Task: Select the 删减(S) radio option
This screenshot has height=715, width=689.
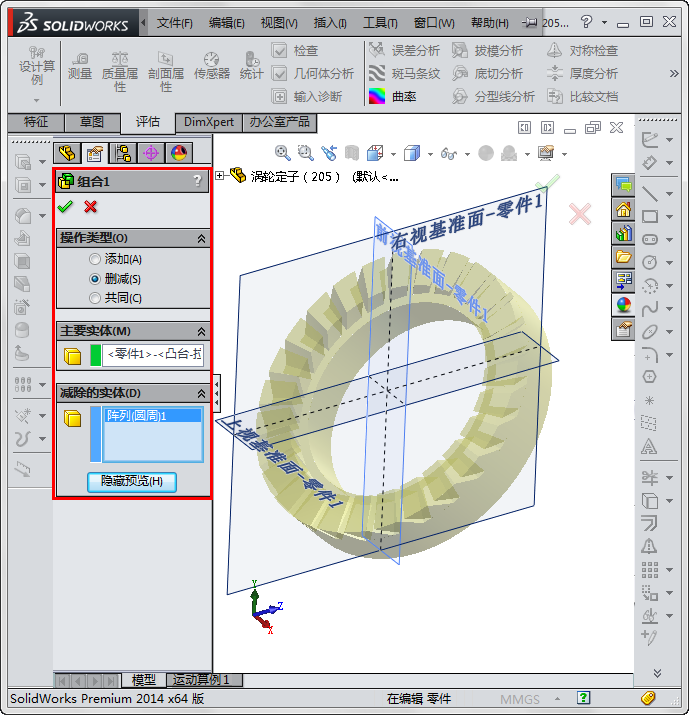Action: [x=95, y=279]
